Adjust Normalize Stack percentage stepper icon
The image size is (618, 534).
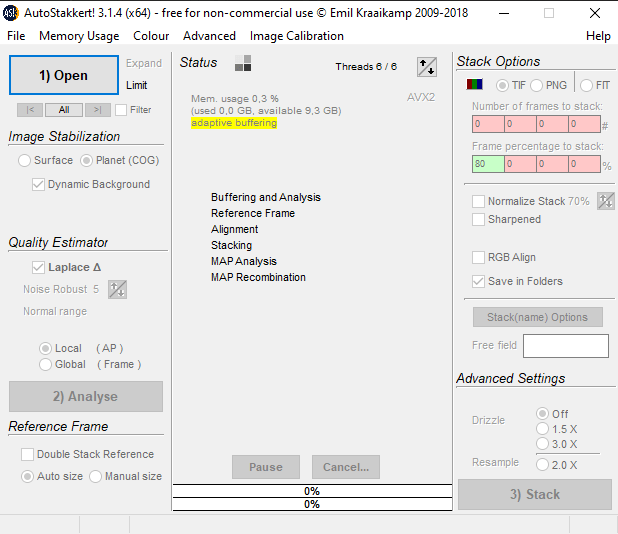tap(605, 201)
